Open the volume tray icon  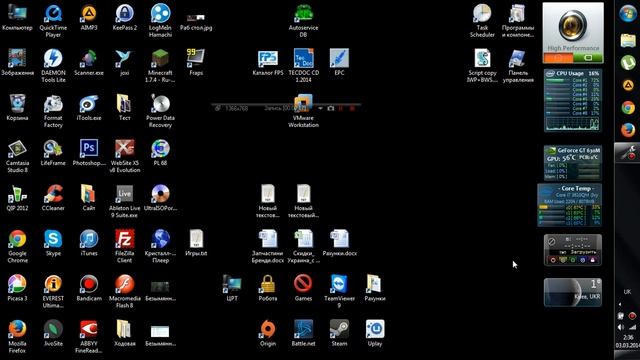click(x=621, y=327)
